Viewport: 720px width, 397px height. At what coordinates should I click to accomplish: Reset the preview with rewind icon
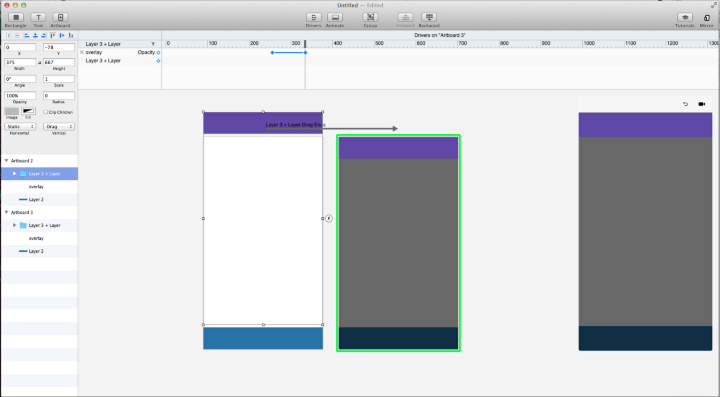[686, 104]
